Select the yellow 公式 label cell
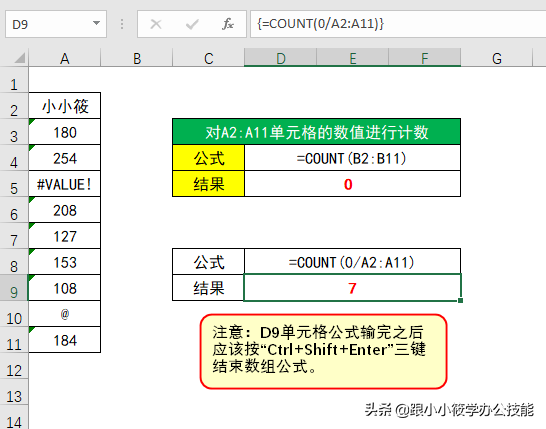Screen dimensions: 546x429 click(209, 158)
